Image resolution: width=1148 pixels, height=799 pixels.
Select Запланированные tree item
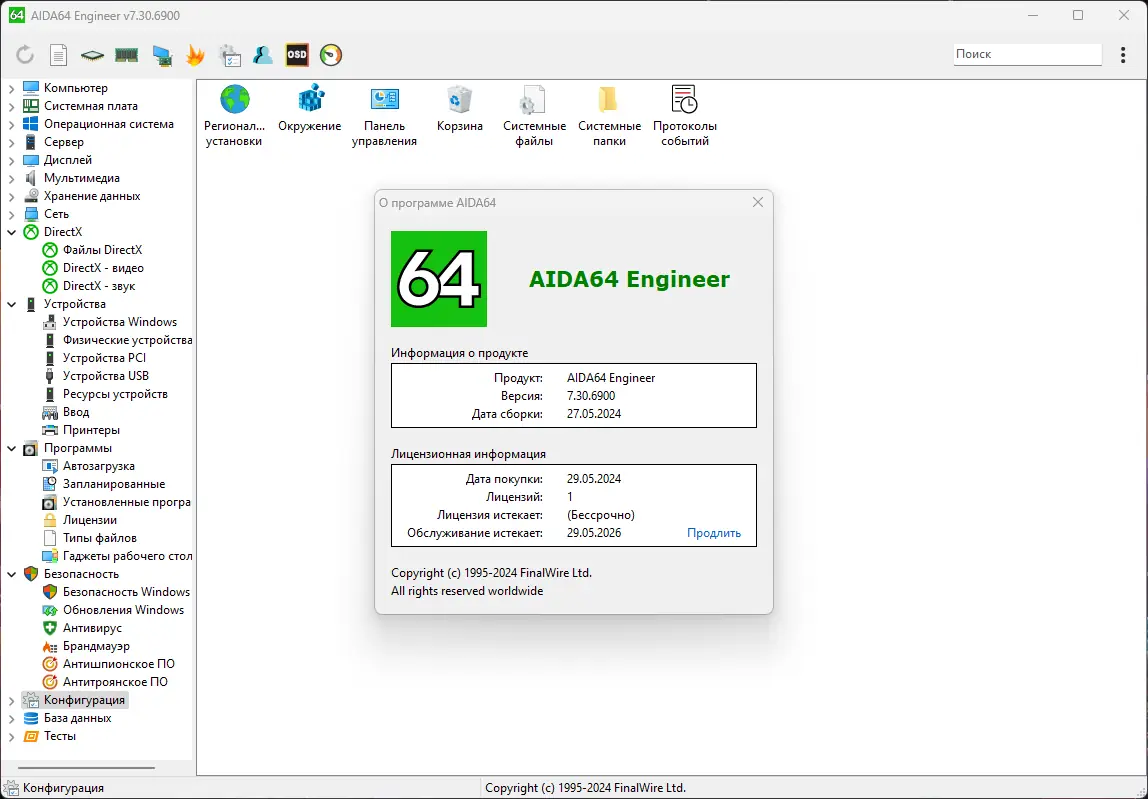113,484
